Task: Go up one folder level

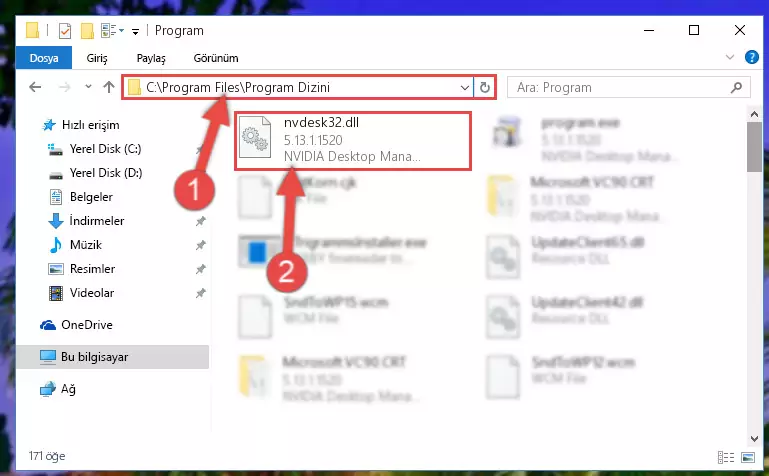Action: point(108,87)
